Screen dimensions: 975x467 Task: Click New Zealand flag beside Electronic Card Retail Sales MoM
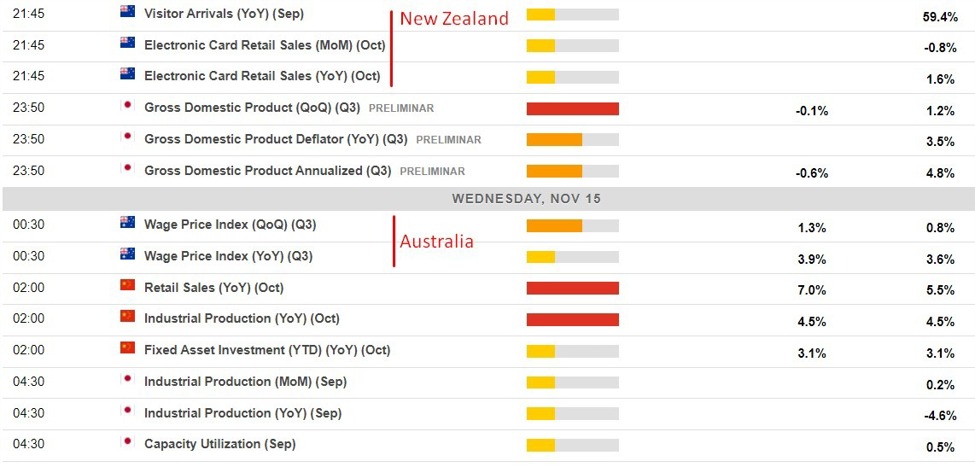127,43
